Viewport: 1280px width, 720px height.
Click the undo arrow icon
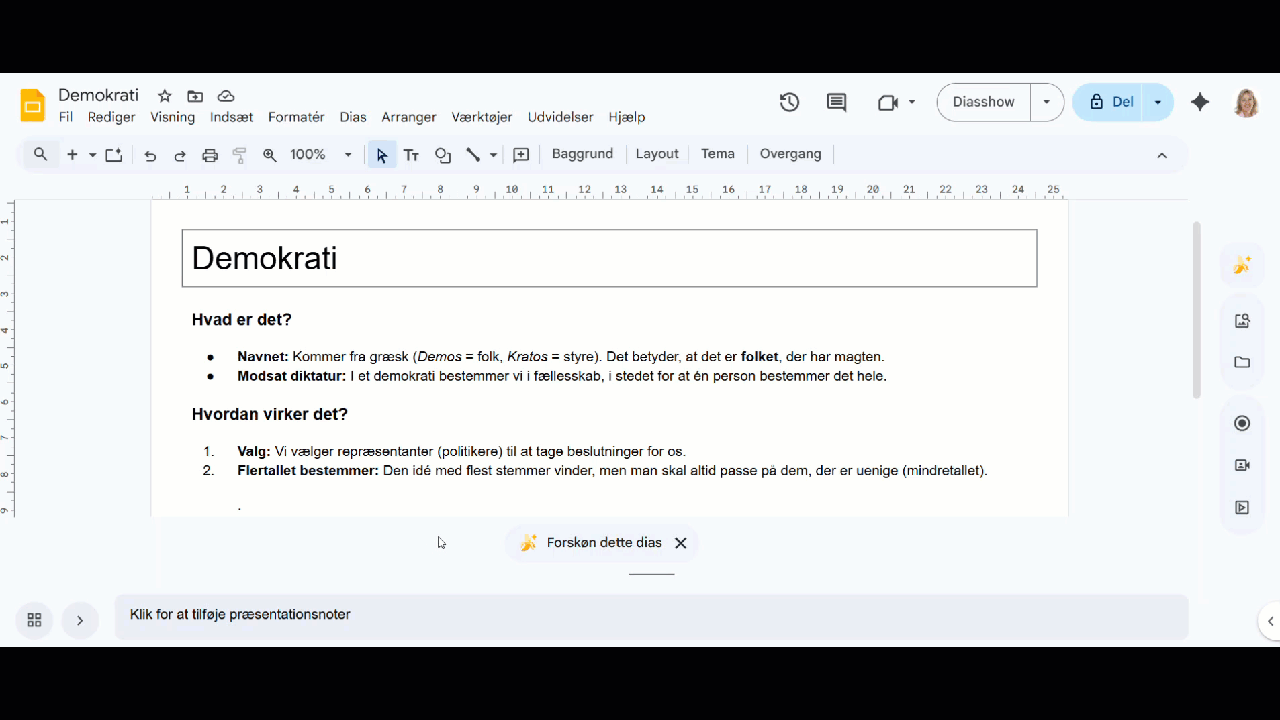150,155
